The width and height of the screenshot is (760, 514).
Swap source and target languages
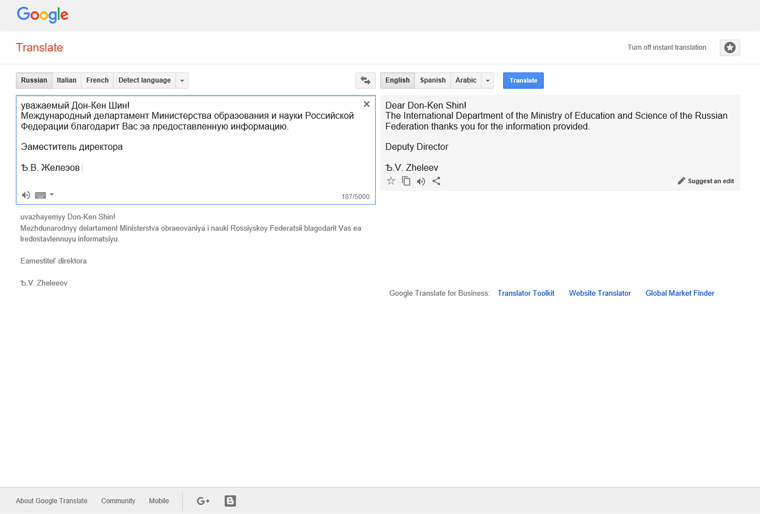(x=365, y=80)
